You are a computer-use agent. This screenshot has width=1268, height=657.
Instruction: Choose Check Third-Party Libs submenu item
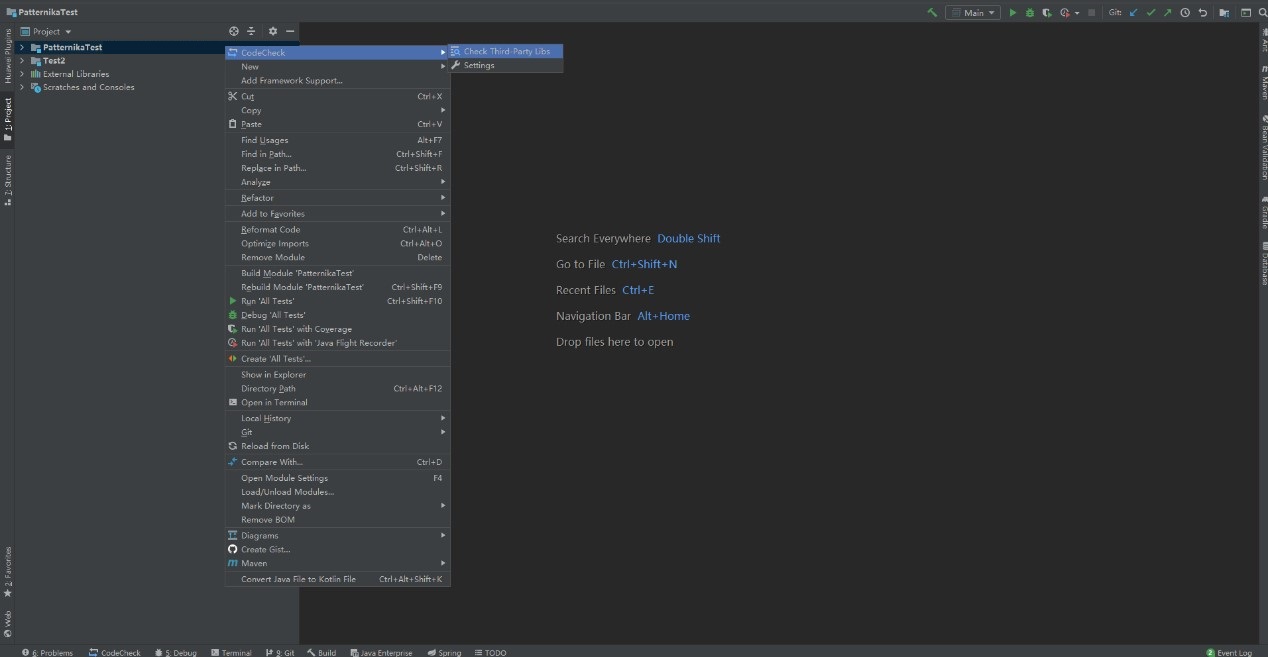pos(506,52)
